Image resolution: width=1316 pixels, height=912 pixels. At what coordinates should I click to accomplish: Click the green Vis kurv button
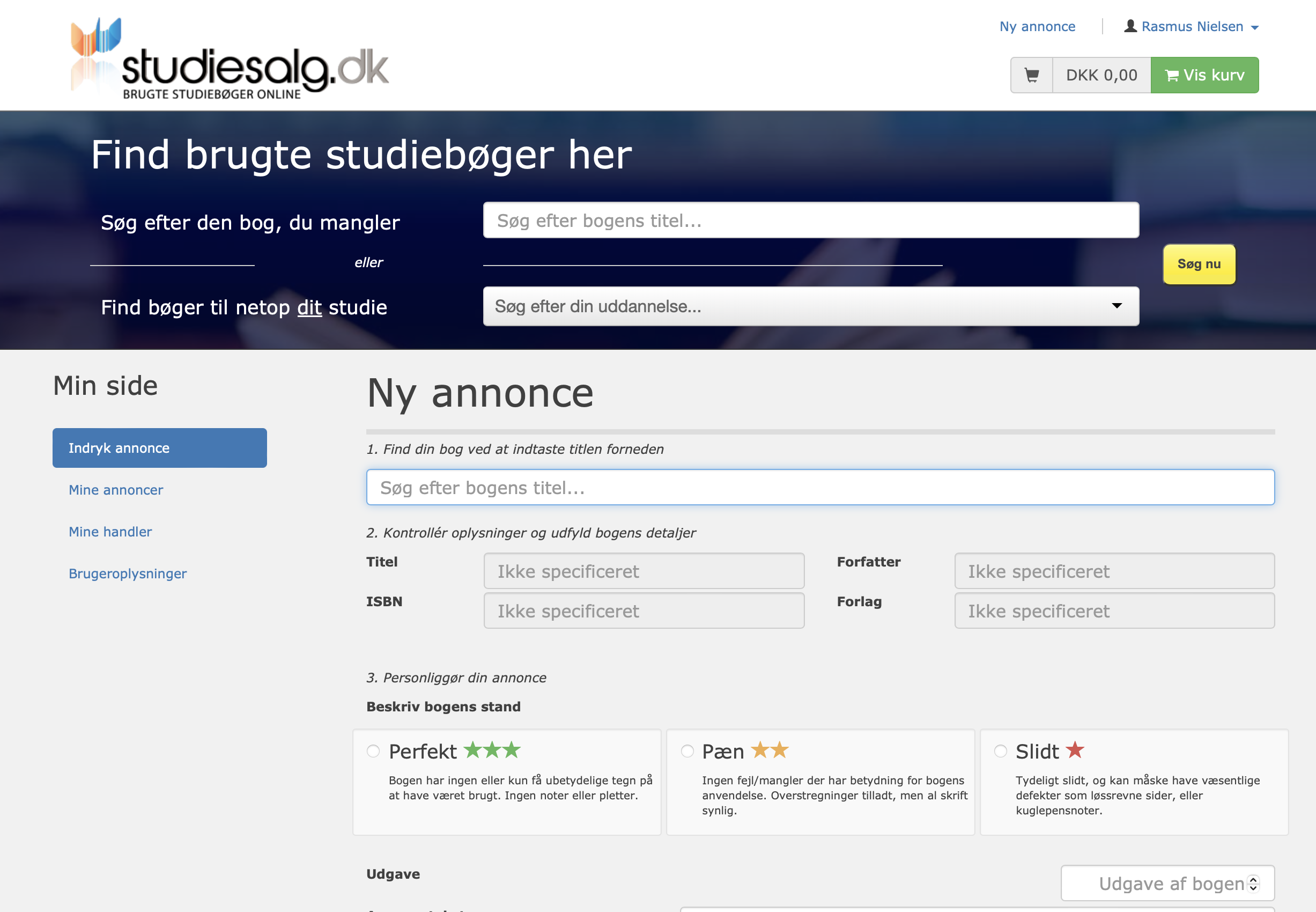pos(1204,75)
